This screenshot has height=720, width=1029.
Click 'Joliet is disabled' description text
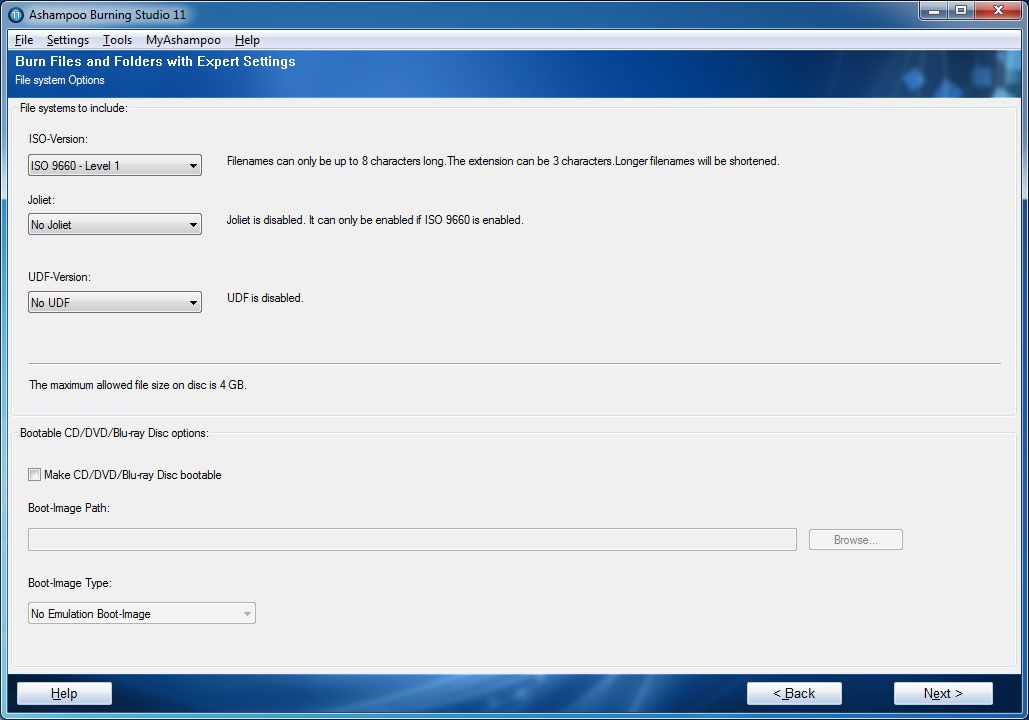pyautogui.click(x=375, y=221)
